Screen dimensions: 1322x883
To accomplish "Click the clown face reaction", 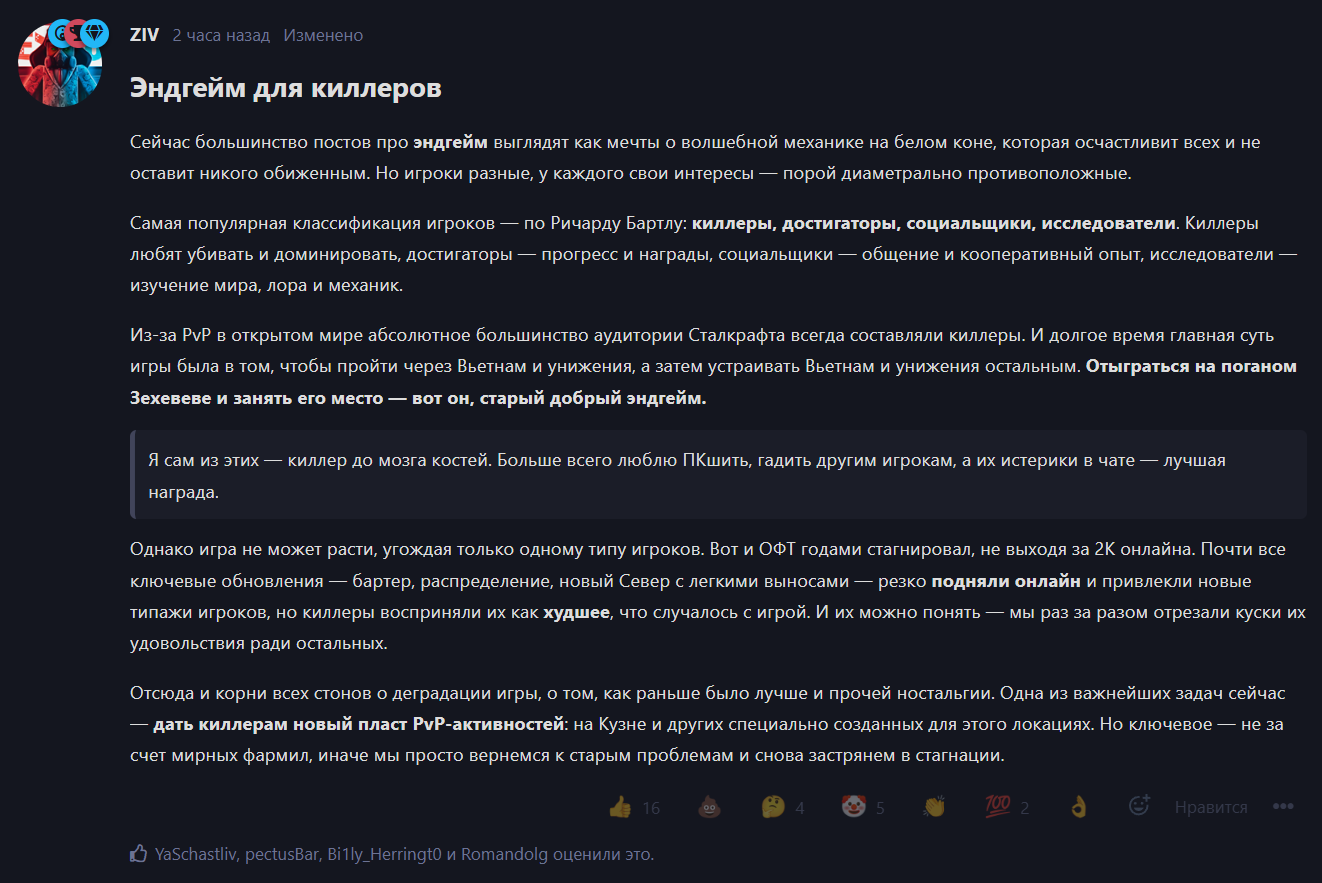I will tap(864, 807).
